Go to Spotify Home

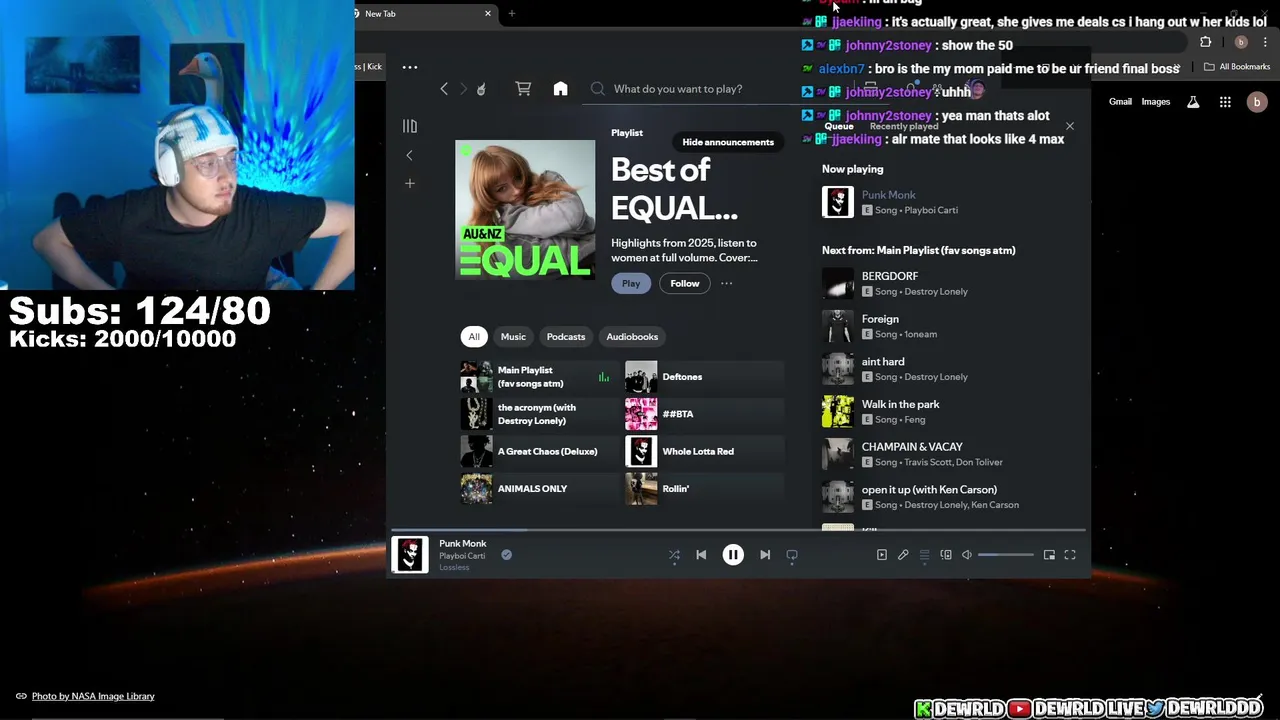tap(560, 89)
